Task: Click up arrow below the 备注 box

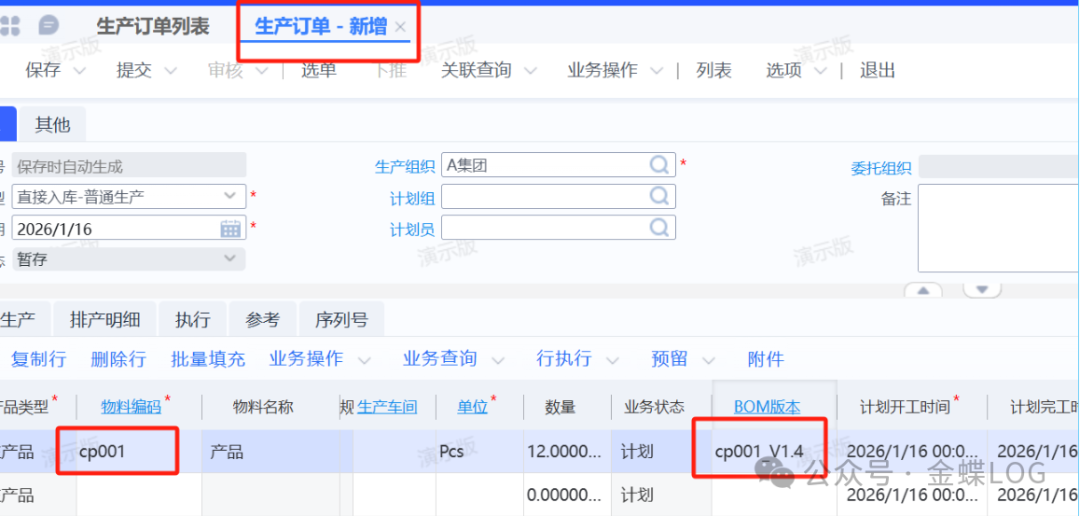Action: coord(923,290)
